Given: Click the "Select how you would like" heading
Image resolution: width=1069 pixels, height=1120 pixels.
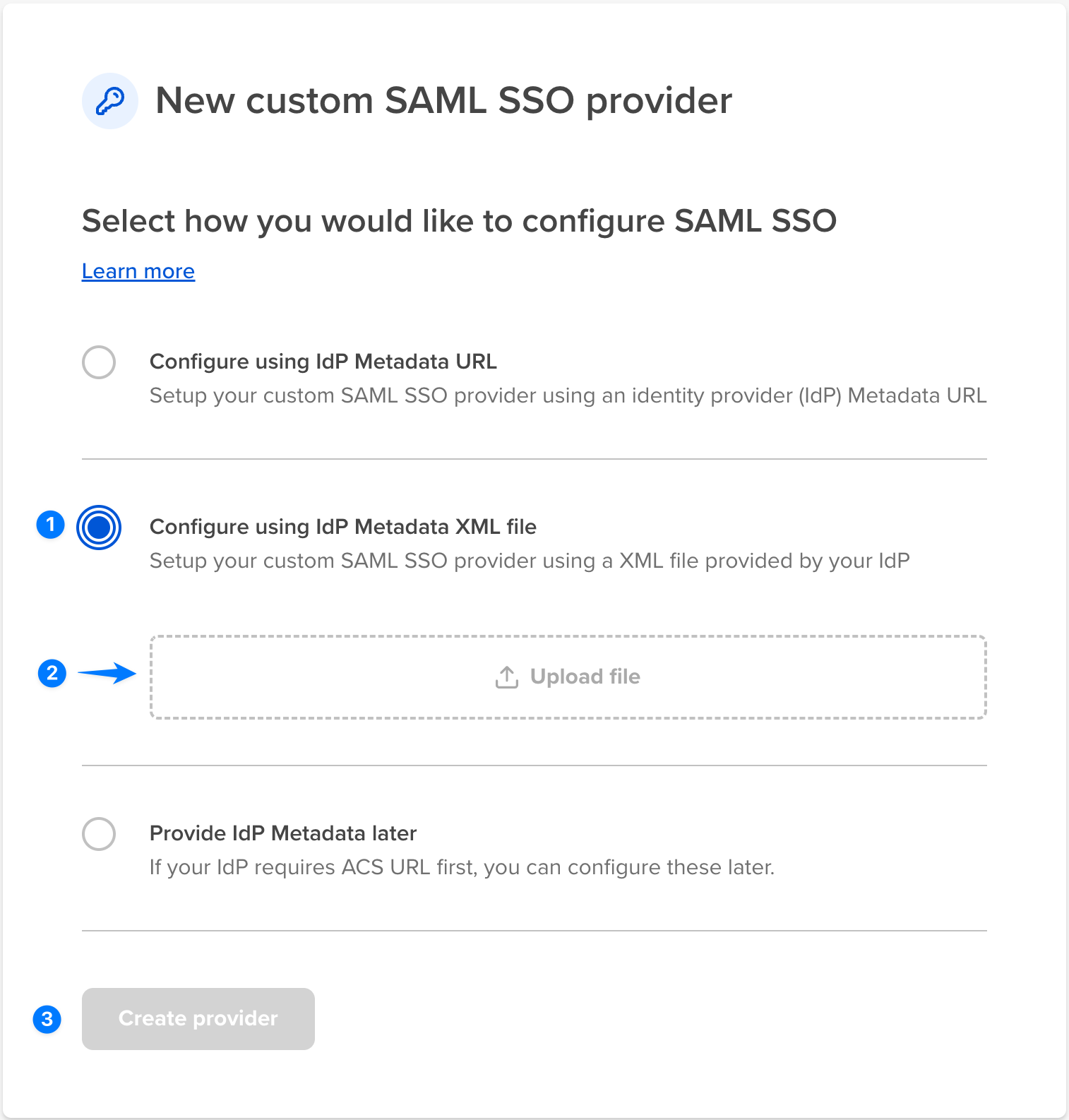Looking at the screenshot, I should click(459, 221).
